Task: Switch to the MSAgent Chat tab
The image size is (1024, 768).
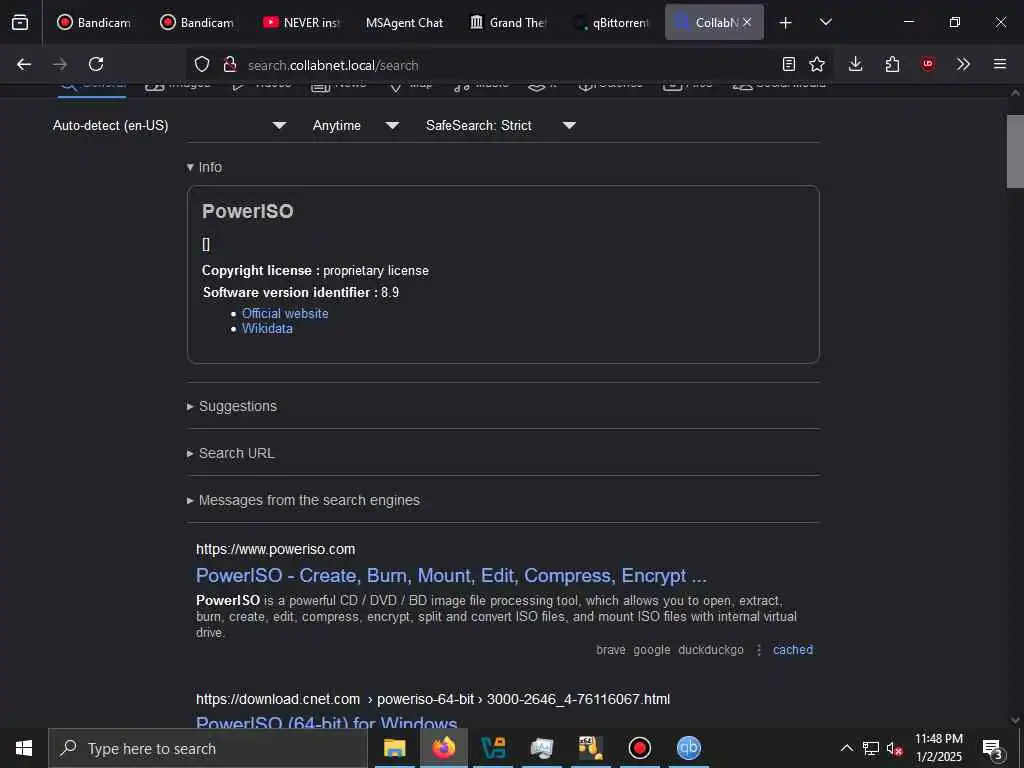Action: 404,22
